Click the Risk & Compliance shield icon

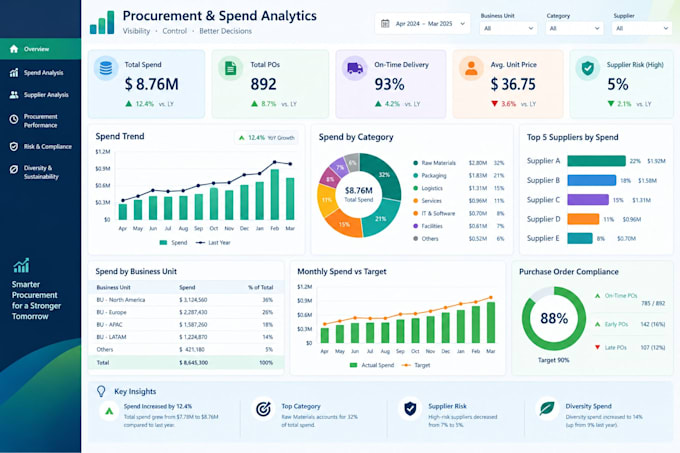click(14, 147)
